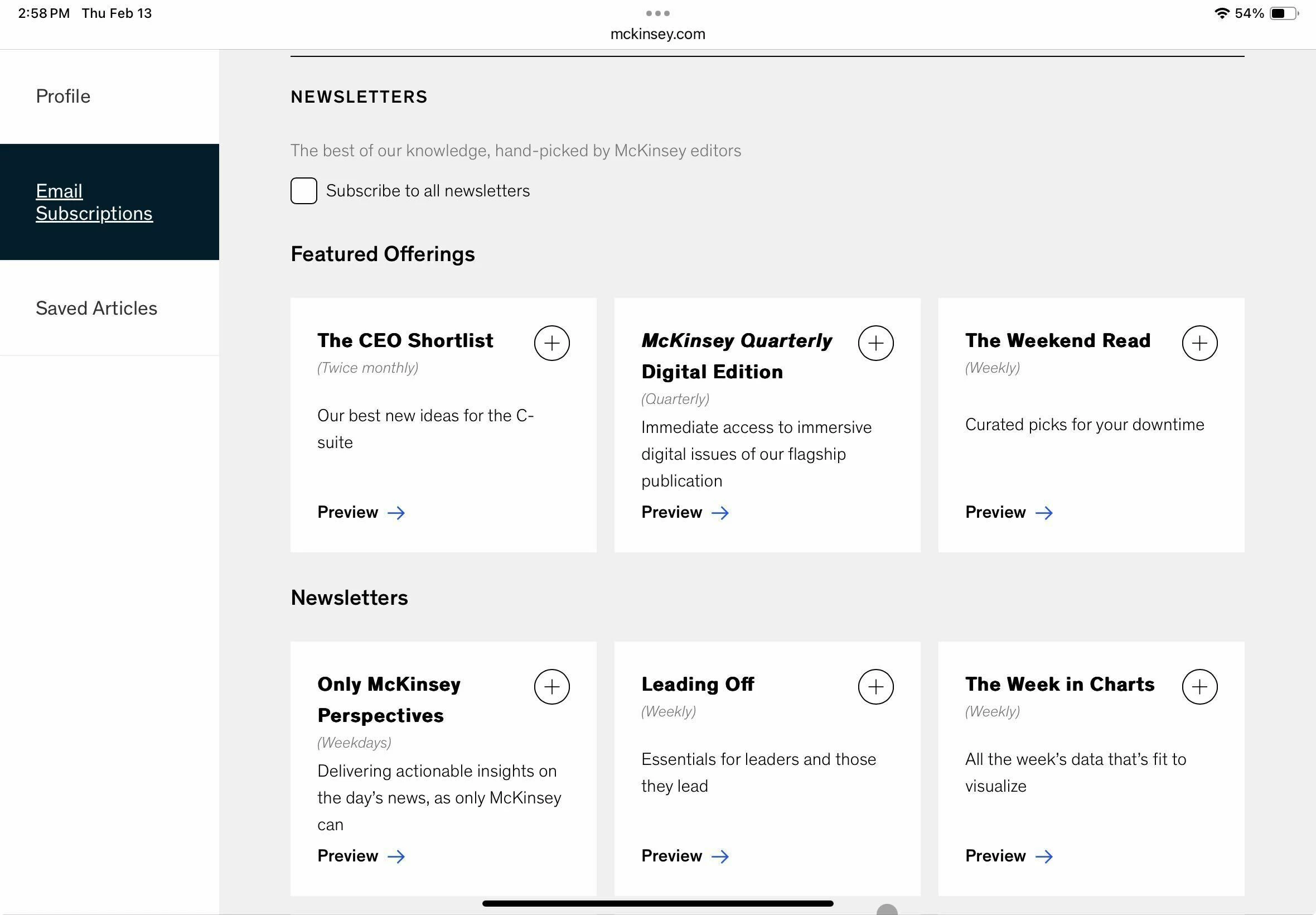This screenshot has width=1316, height=915.
Task: Click Preview under The Week in Charts
Action: pos(1008,855)
